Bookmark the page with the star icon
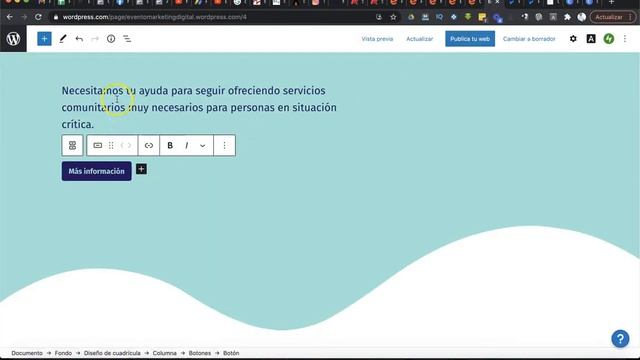 pyautogui.click(x=393, y=17)
